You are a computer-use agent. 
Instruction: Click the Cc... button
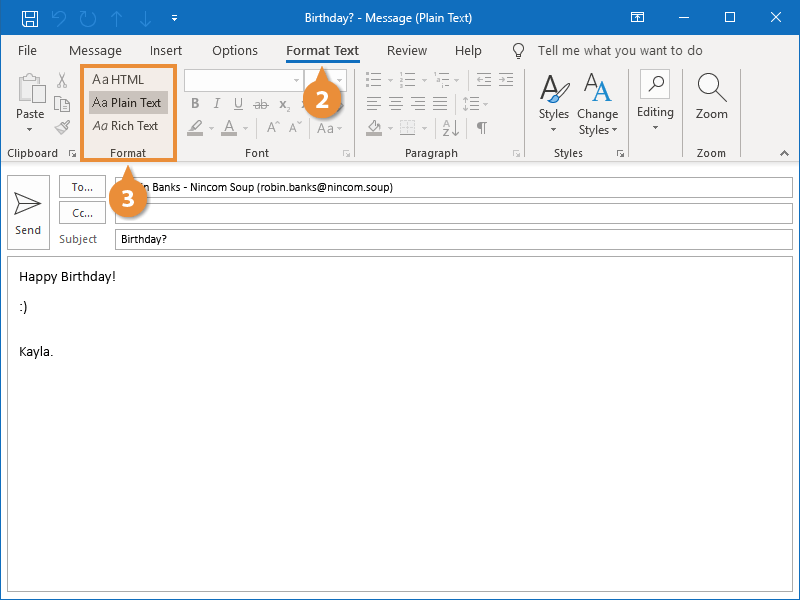click(x=82, y=213)
